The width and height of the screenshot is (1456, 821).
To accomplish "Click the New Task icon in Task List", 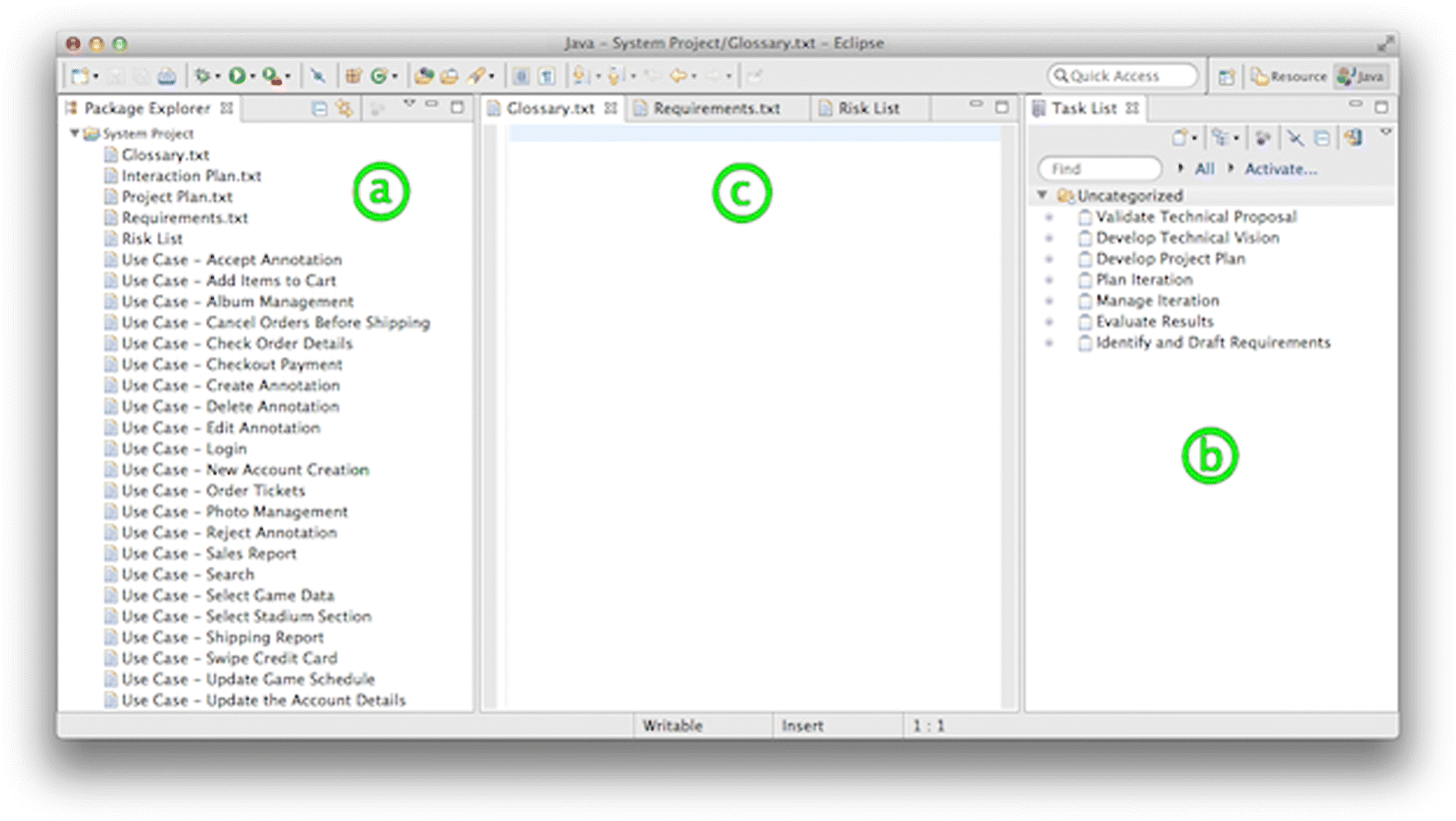I will (x=1179, y=137).
